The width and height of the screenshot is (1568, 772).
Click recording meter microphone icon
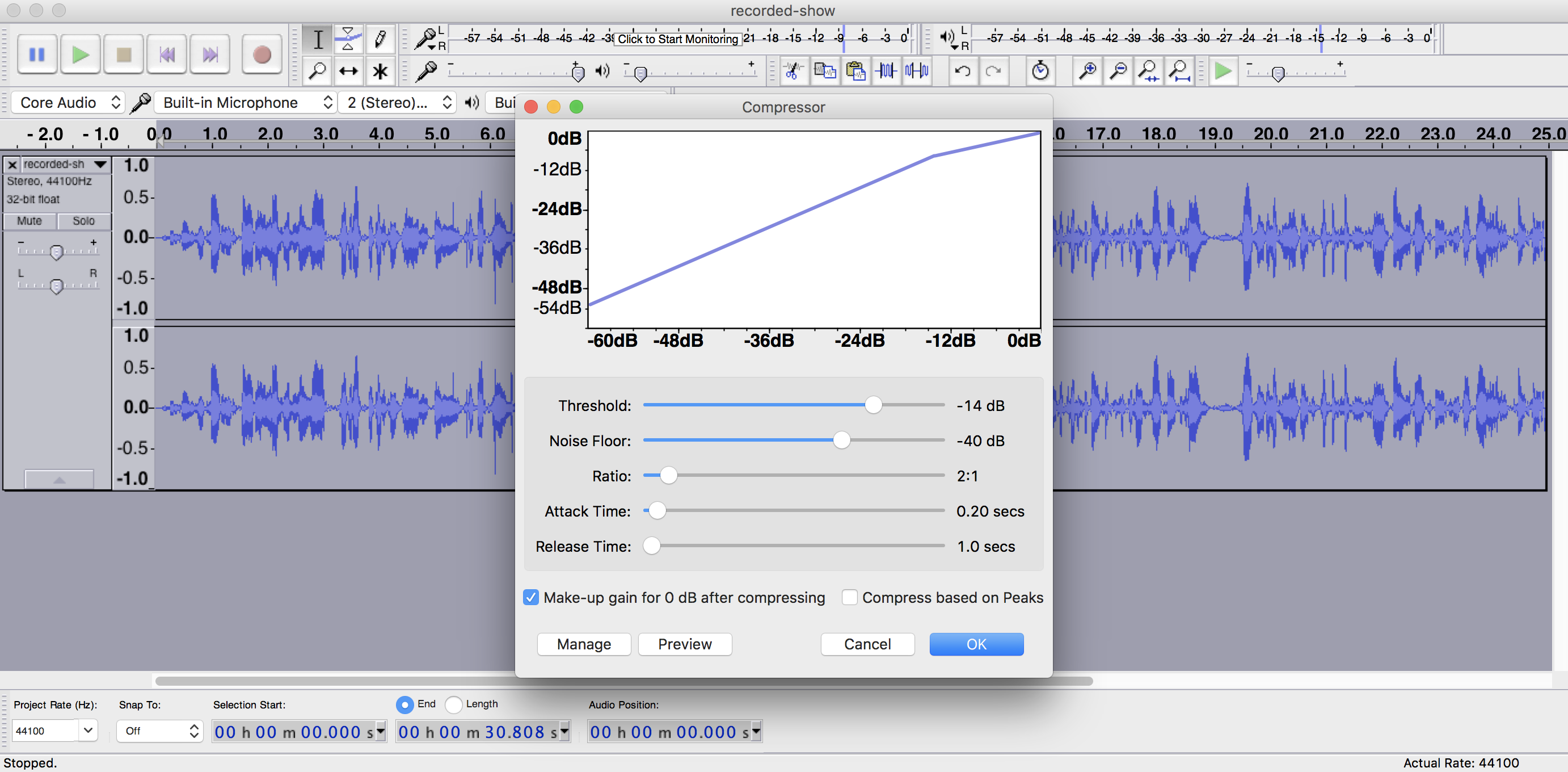[426, 39]
